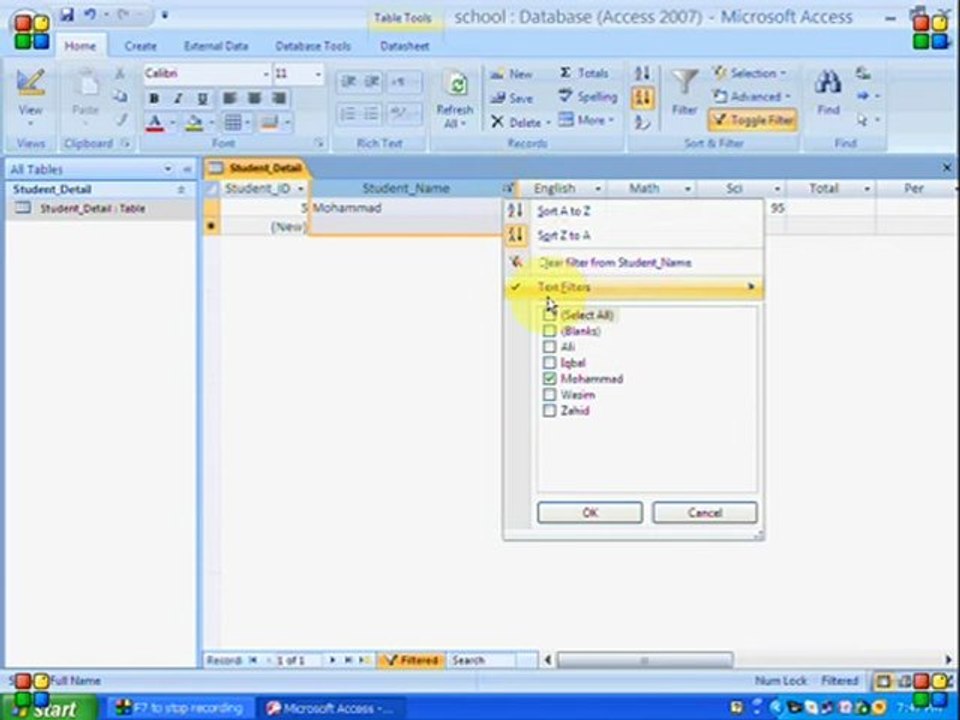Click the Cut scissors icon
Image resolution: width=960 pixels, height=720 pixels.
click(120, 74)
